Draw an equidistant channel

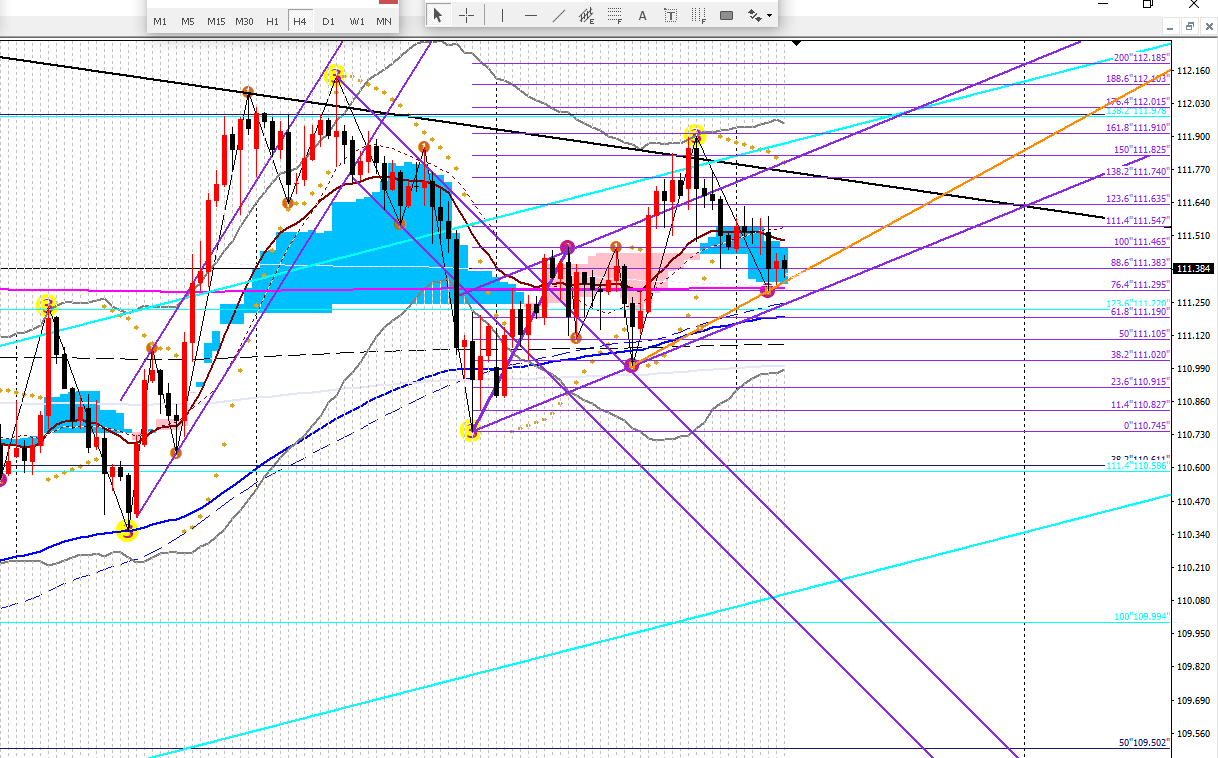588,15
